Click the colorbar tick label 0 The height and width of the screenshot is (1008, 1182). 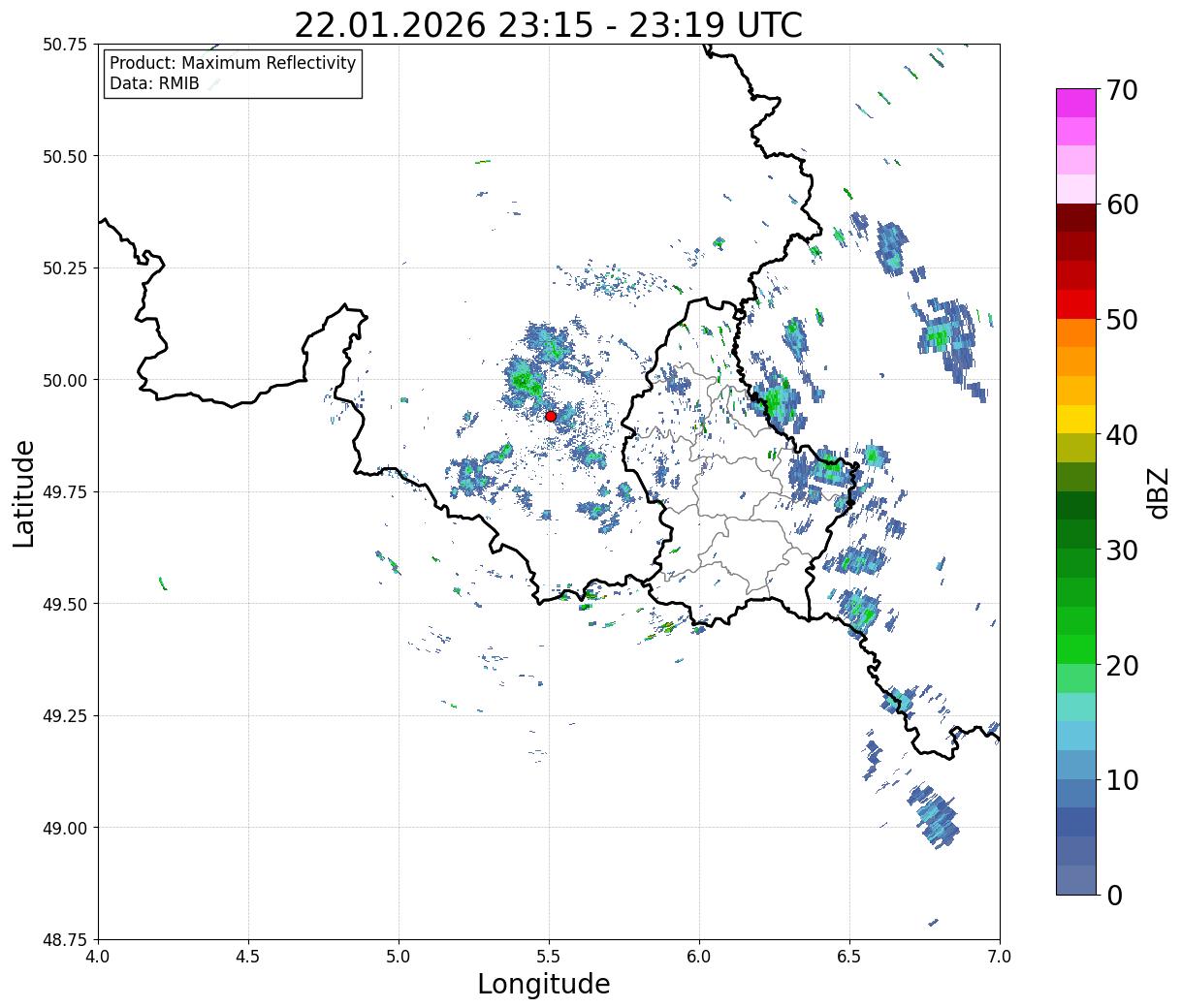[1114, 895]
